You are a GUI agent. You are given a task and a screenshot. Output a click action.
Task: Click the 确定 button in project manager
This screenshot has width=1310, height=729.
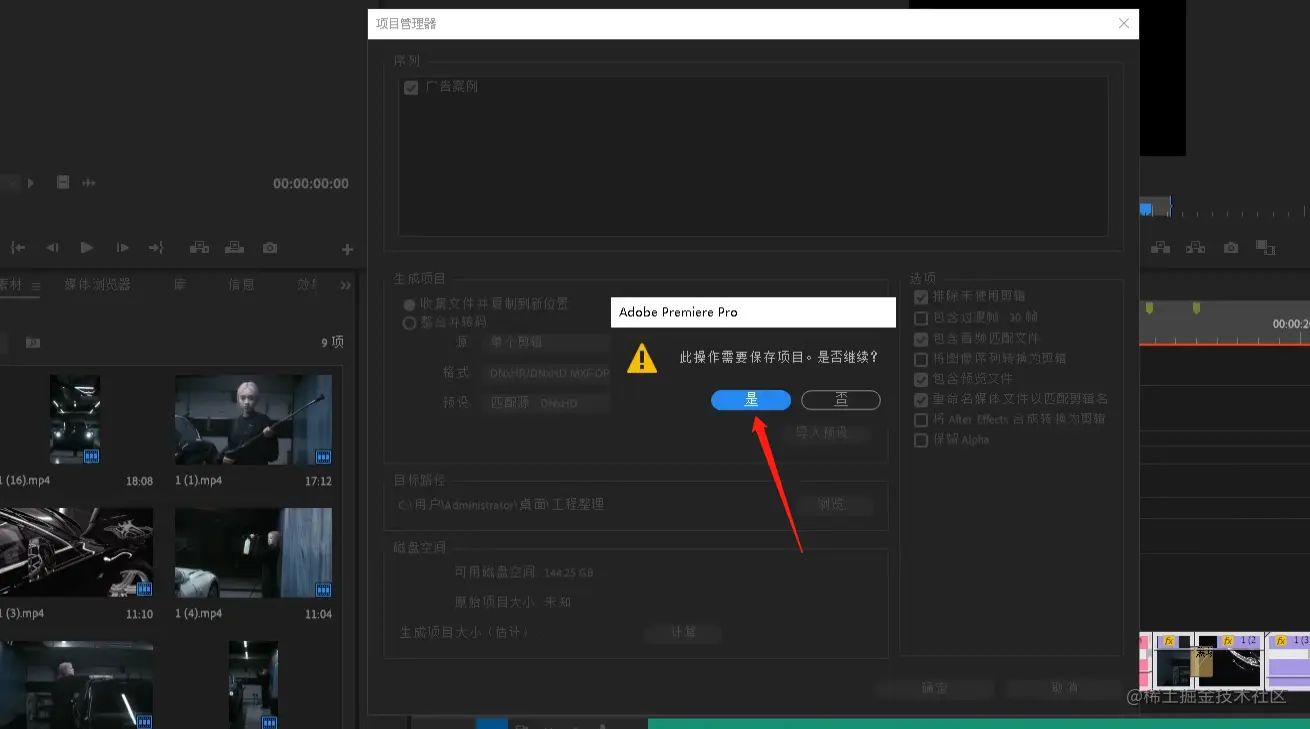(x=933, y=689)
